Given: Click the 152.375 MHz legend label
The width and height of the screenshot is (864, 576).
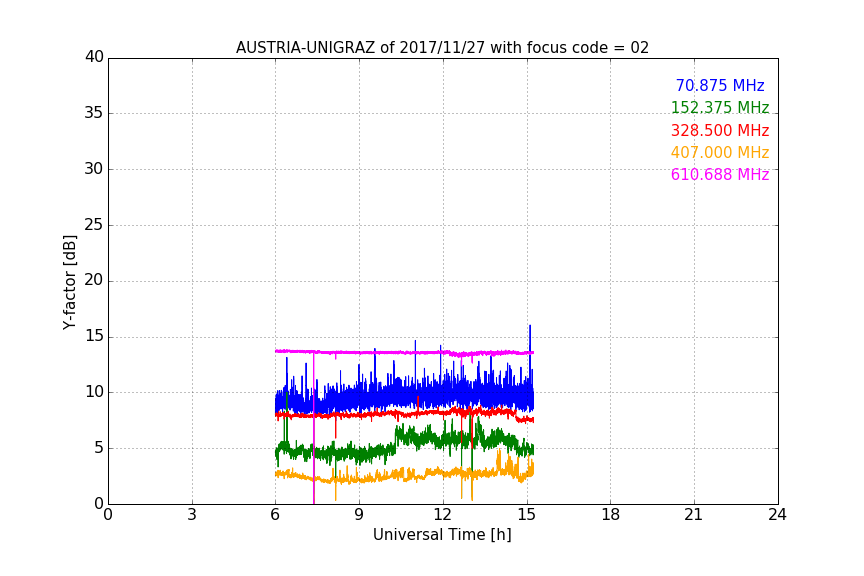Looking at the screenshot, I should point(720,108).
